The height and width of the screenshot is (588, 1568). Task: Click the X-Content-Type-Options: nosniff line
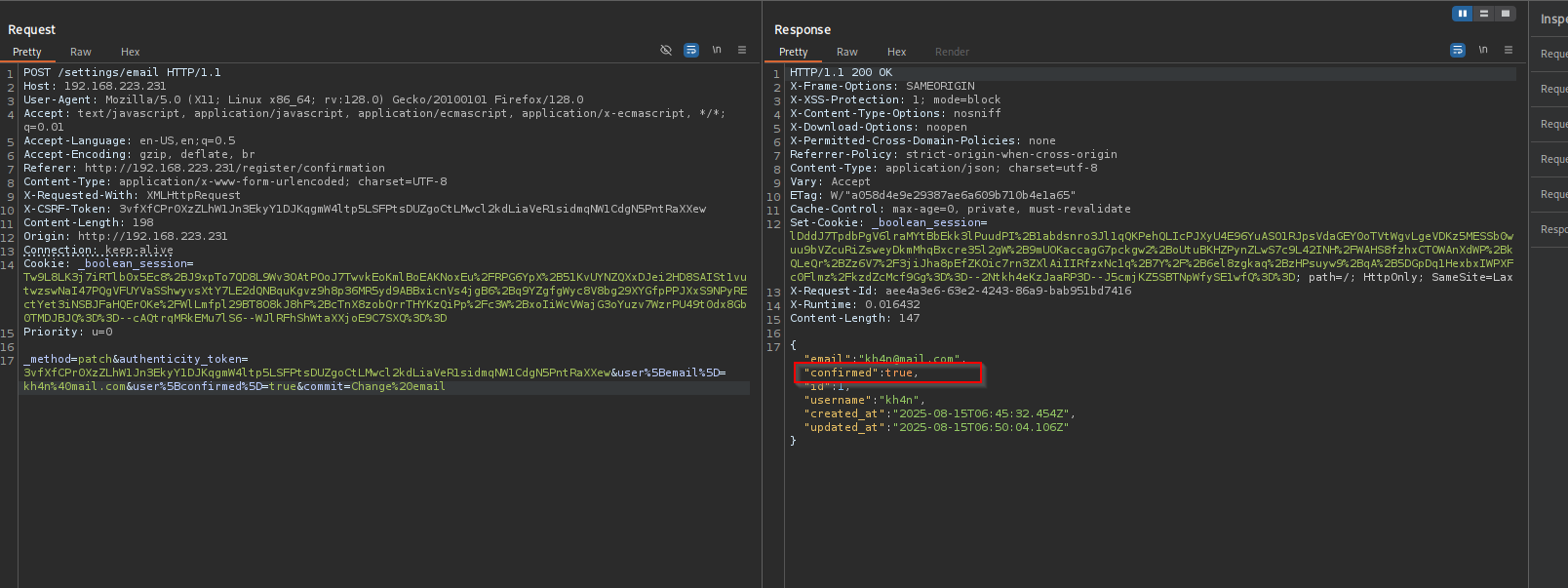895,113
